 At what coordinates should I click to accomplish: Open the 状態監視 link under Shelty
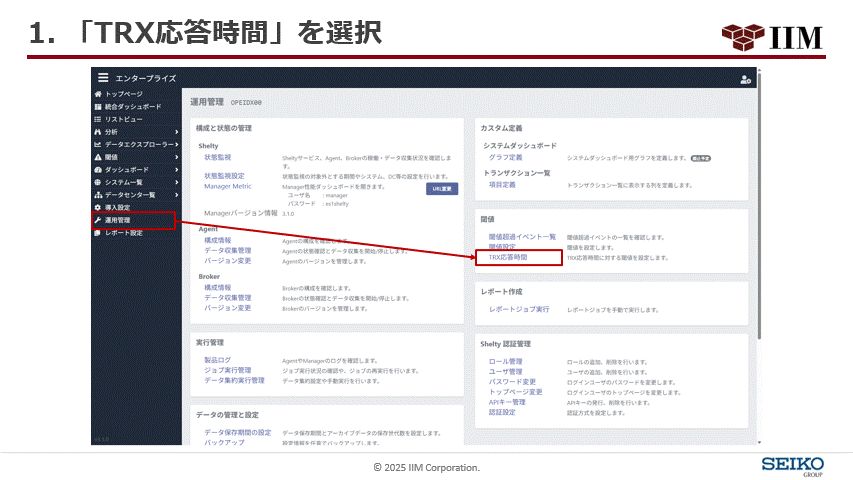coord(218,157)
